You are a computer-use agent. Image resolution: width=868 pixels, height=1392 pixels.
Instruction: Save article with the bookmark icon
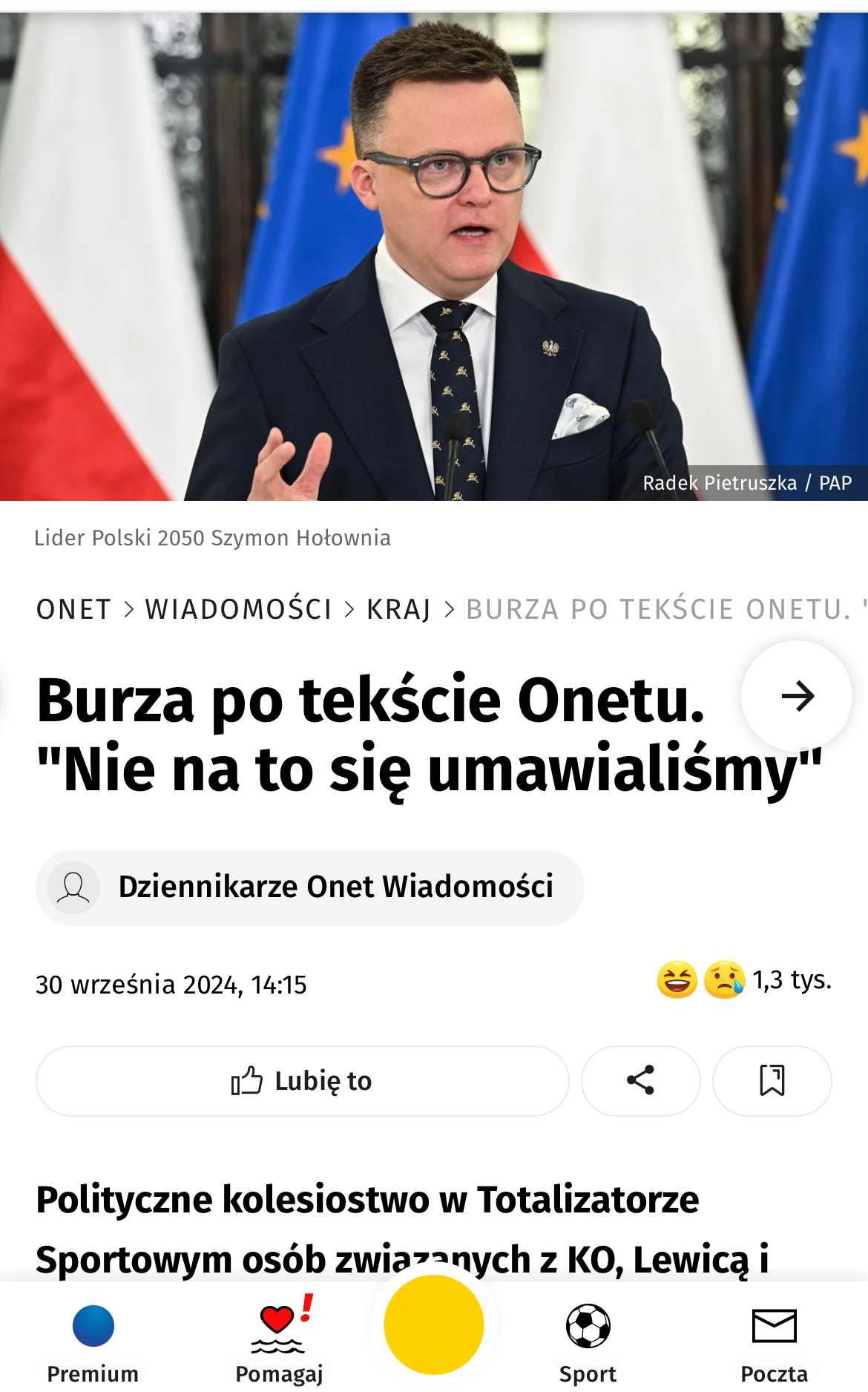coord(772,1080)
